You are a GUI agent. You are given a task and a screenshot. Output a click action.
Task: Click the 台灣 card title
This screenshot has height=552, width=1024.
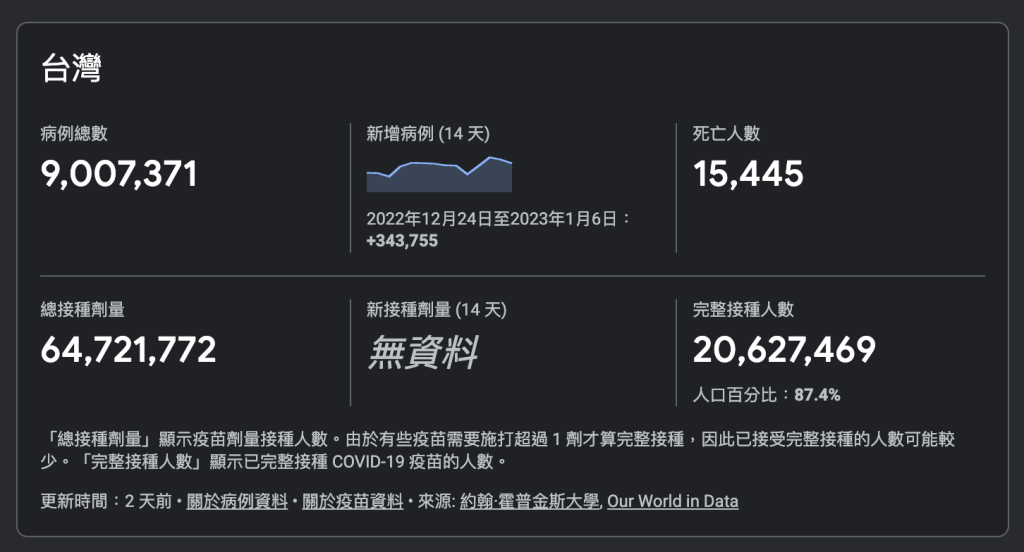tap(71, 69)
